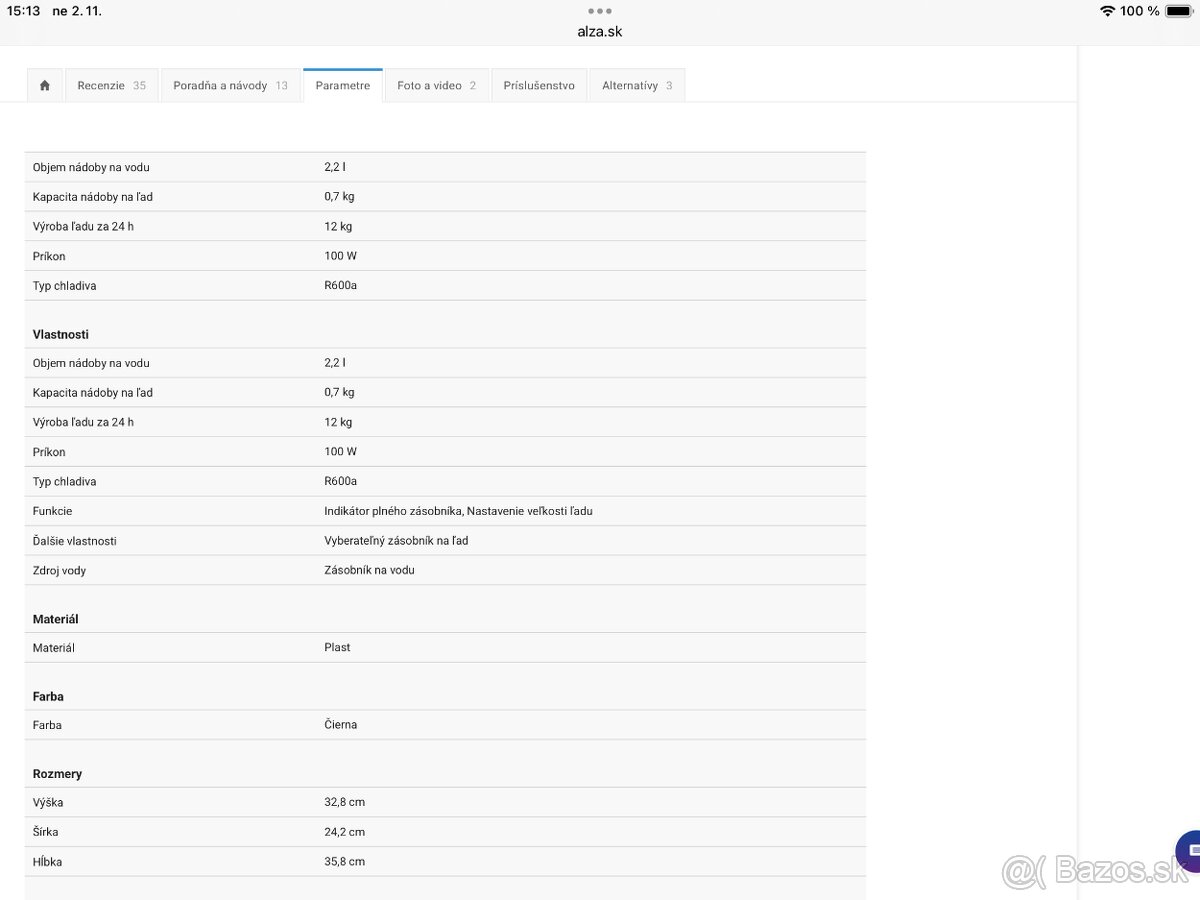1200x900 pixels.
Task: Tap the Wi-Fi status icon
Action: pos(1107,11)
